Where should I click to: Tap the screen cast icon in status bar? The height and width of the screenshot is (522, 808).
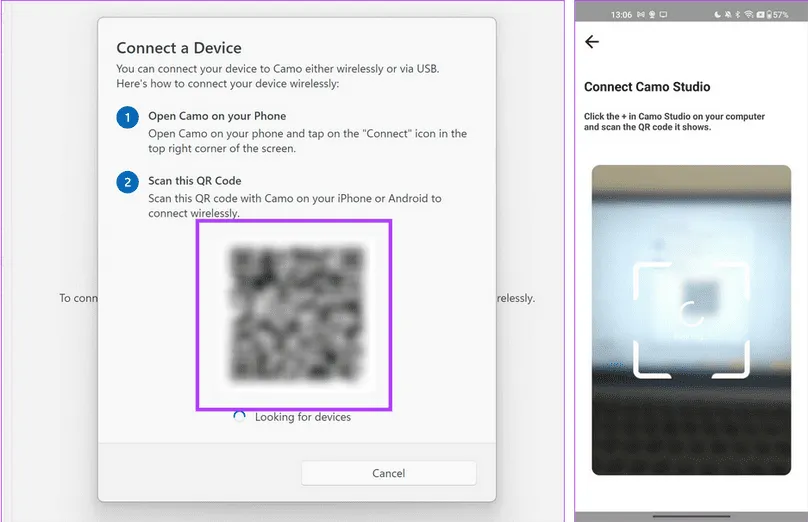663,14
